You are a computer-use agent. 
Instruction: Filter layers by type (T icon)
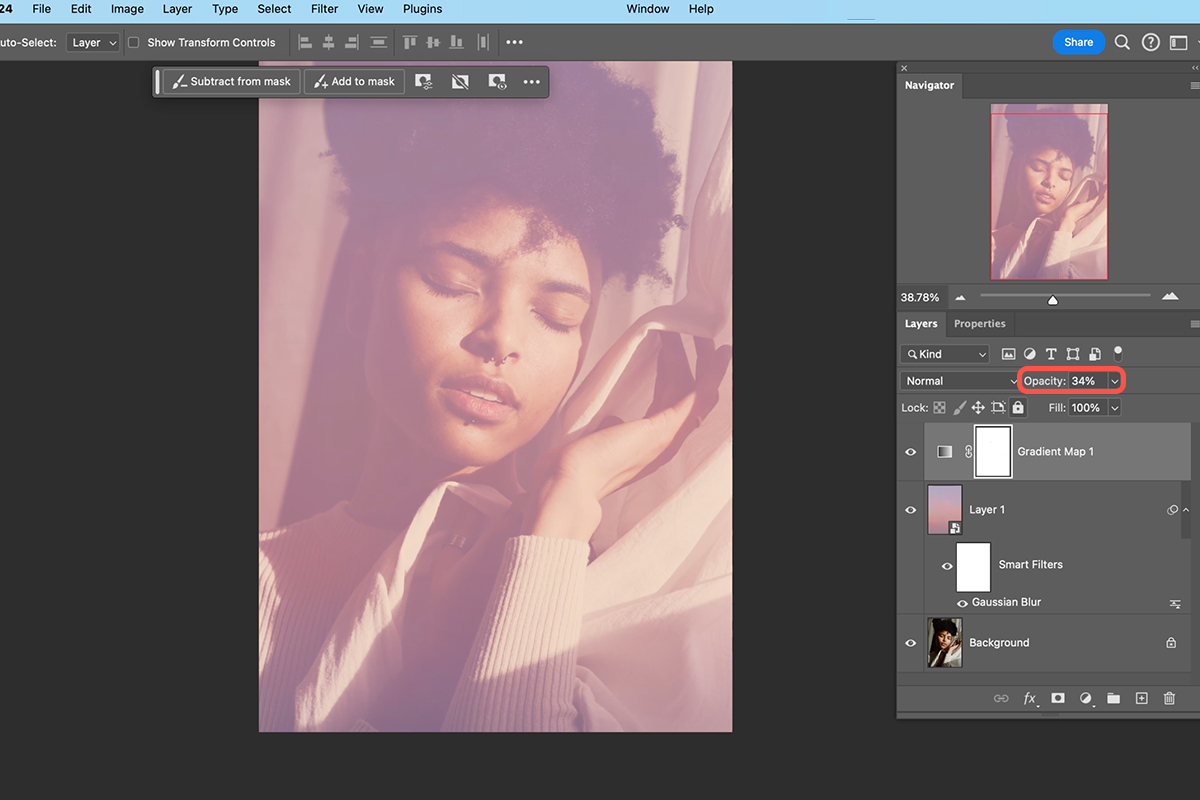pyautogui.click(x=1051, y=354)
